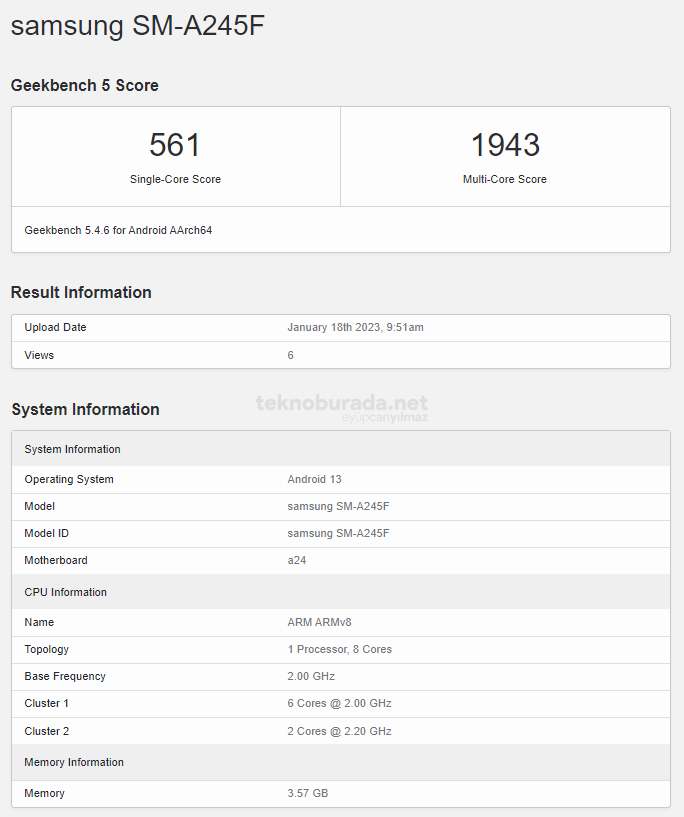Click the System Information table header row
Viewport: 684px width, 817px height.
[x=341, y=449]
